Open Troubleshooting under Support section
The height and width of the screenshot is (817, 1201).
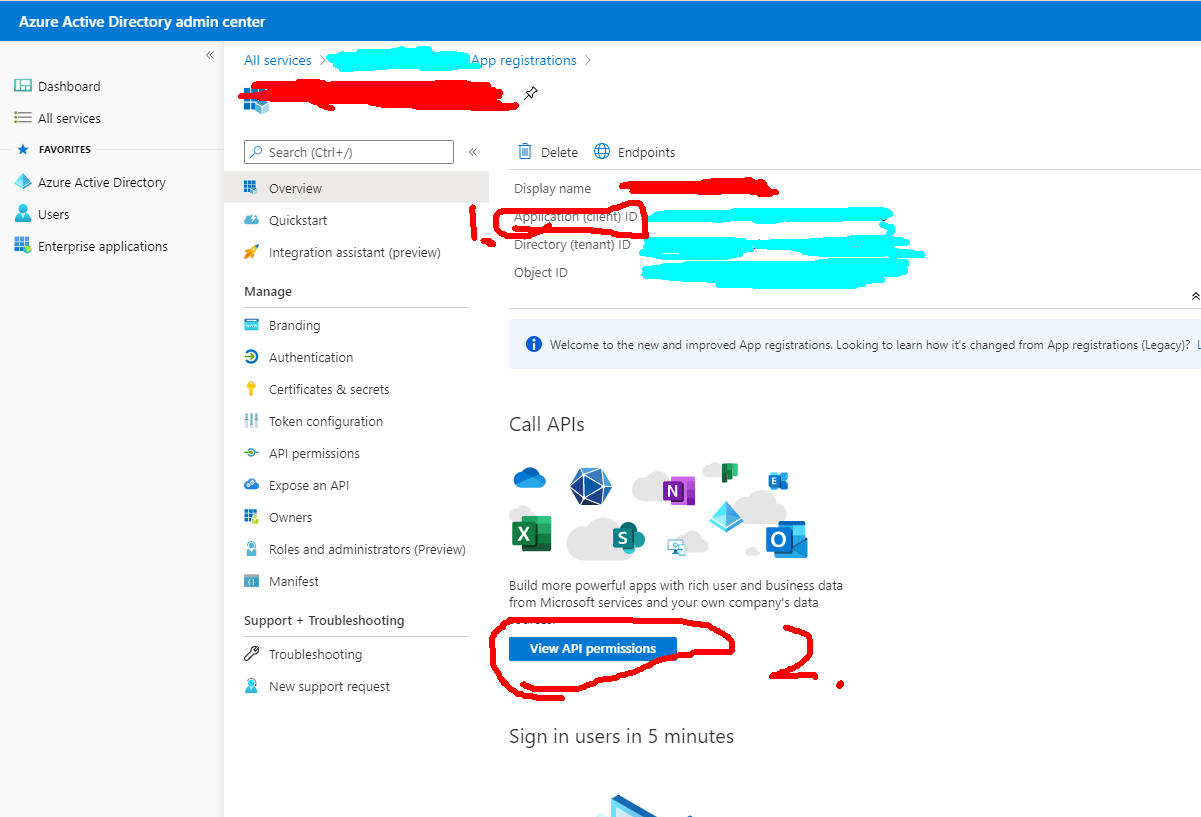click(356, 654)
